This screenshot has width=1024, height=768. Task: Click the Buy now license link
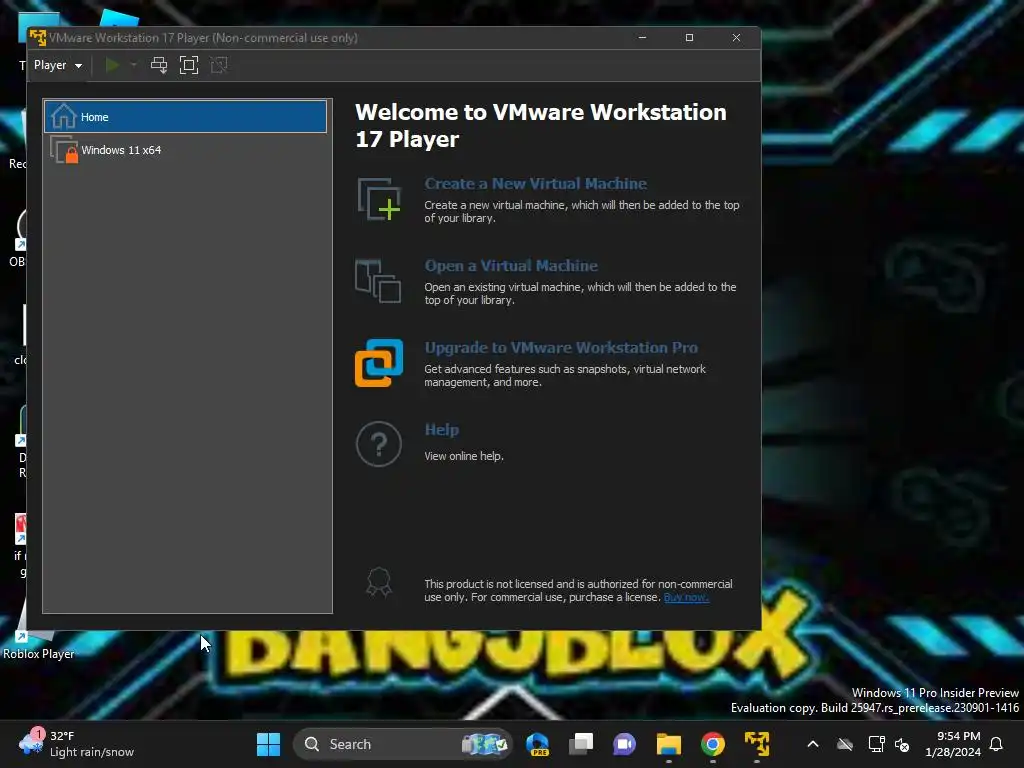click(686, 598)
